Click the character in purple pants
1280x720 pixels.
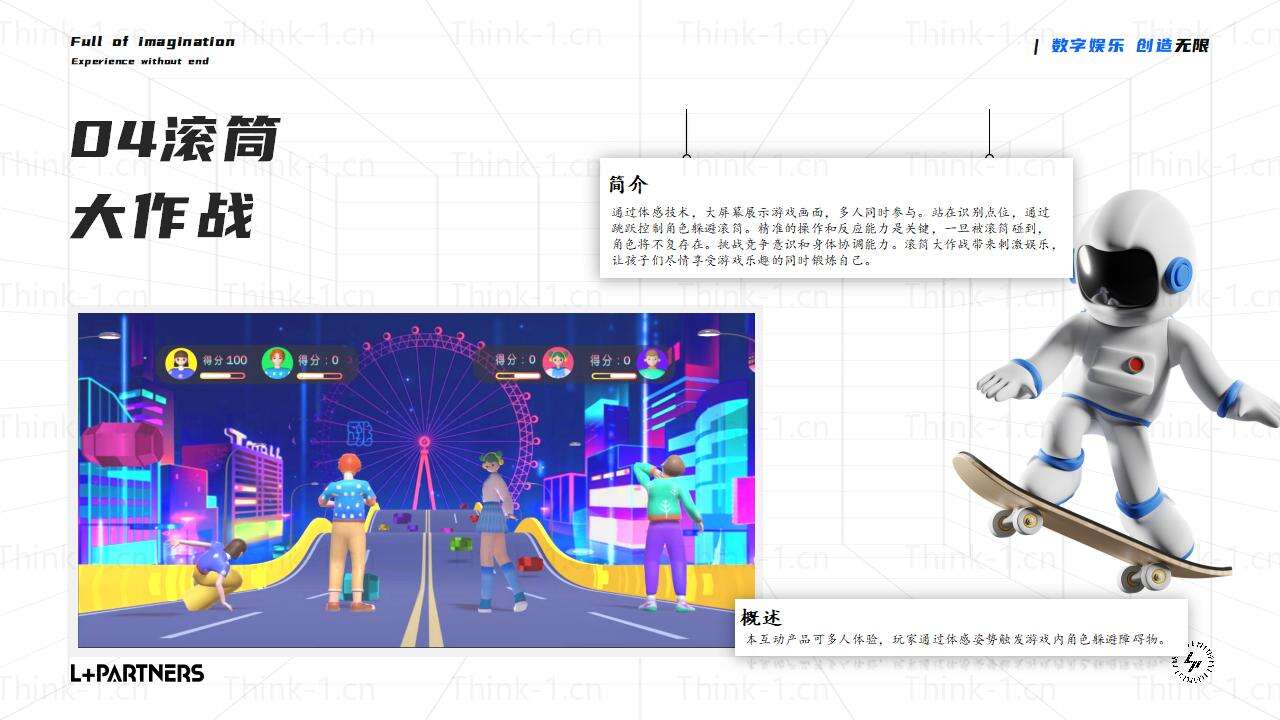[x=670, y=533]
